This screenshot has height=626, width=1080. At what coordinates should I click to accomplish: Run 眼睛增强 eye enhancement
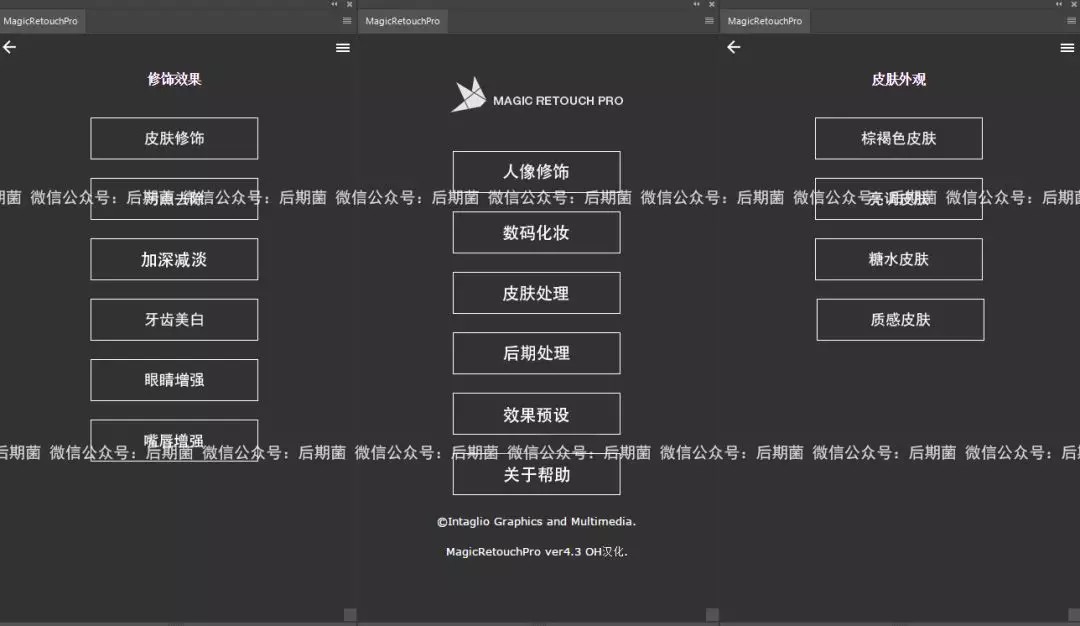174,380
